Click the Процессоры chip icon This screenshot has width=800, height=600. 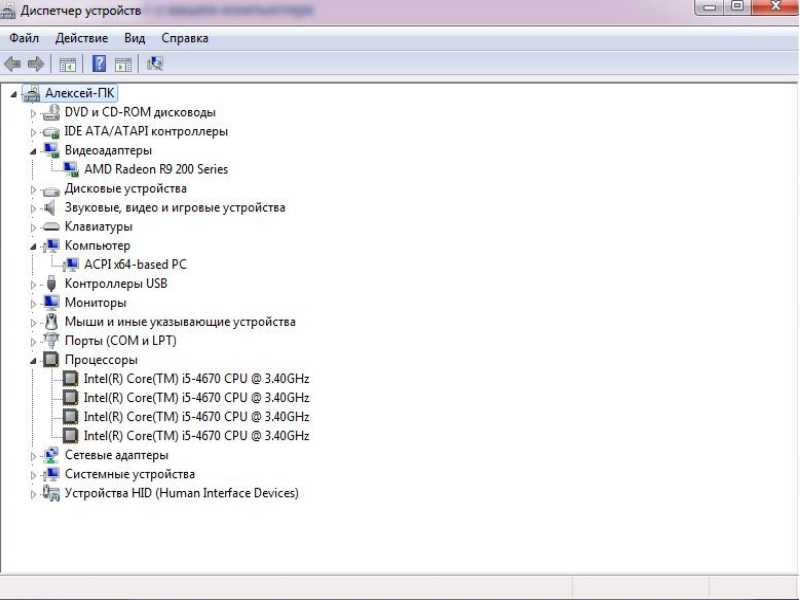[51, 360]
